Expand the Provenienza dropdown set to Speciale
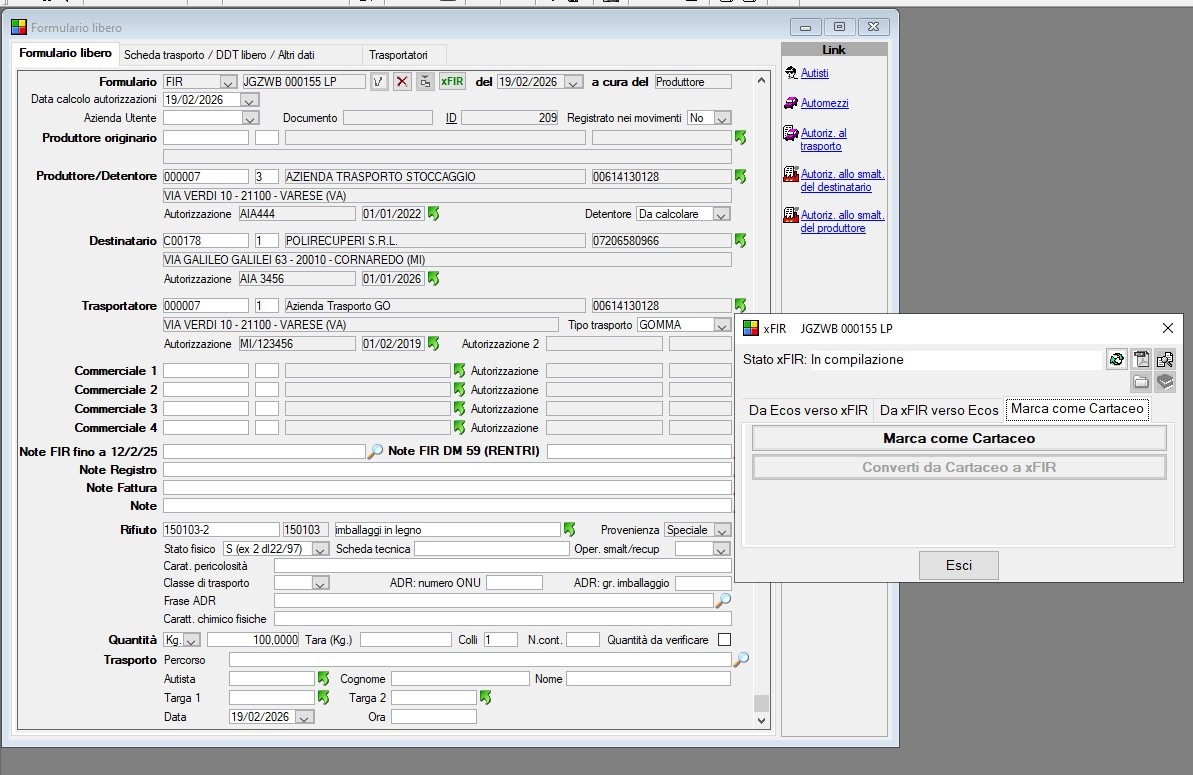 [721, 530]
